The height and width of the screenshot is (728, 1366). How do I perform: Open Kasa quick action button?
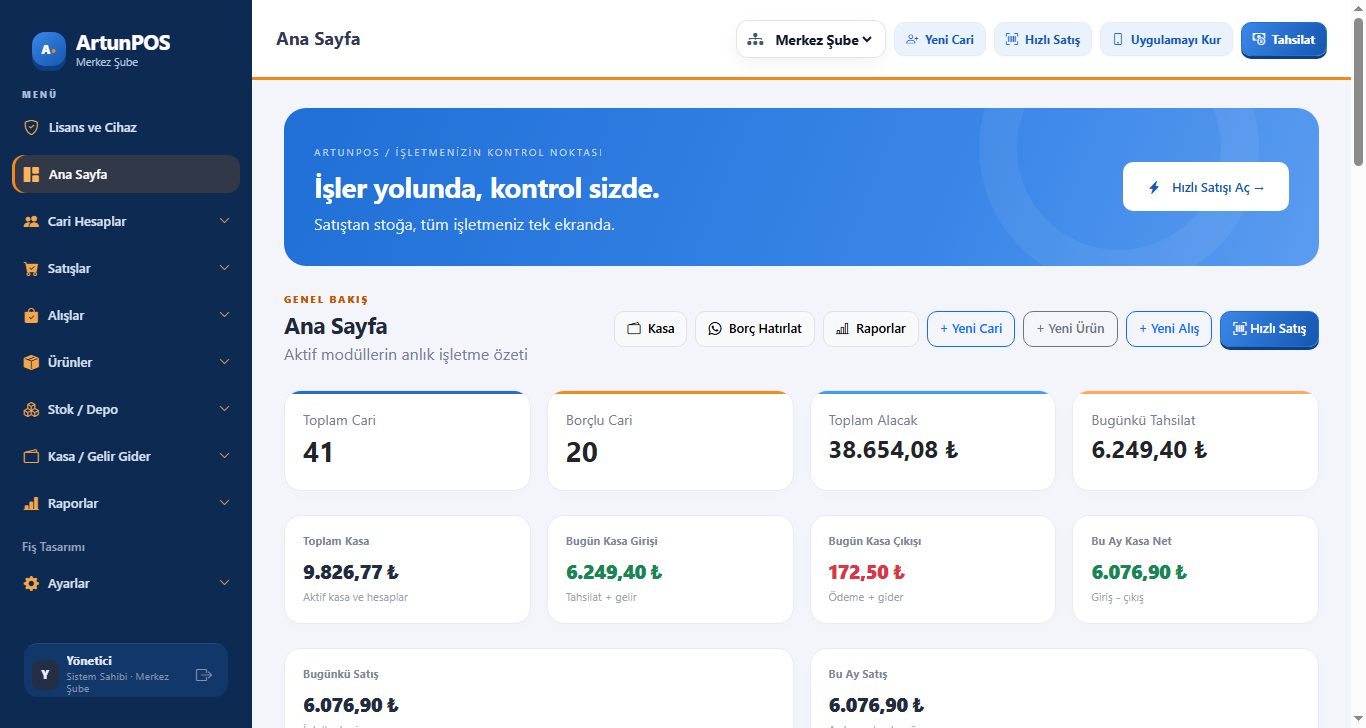coord(650,329)
